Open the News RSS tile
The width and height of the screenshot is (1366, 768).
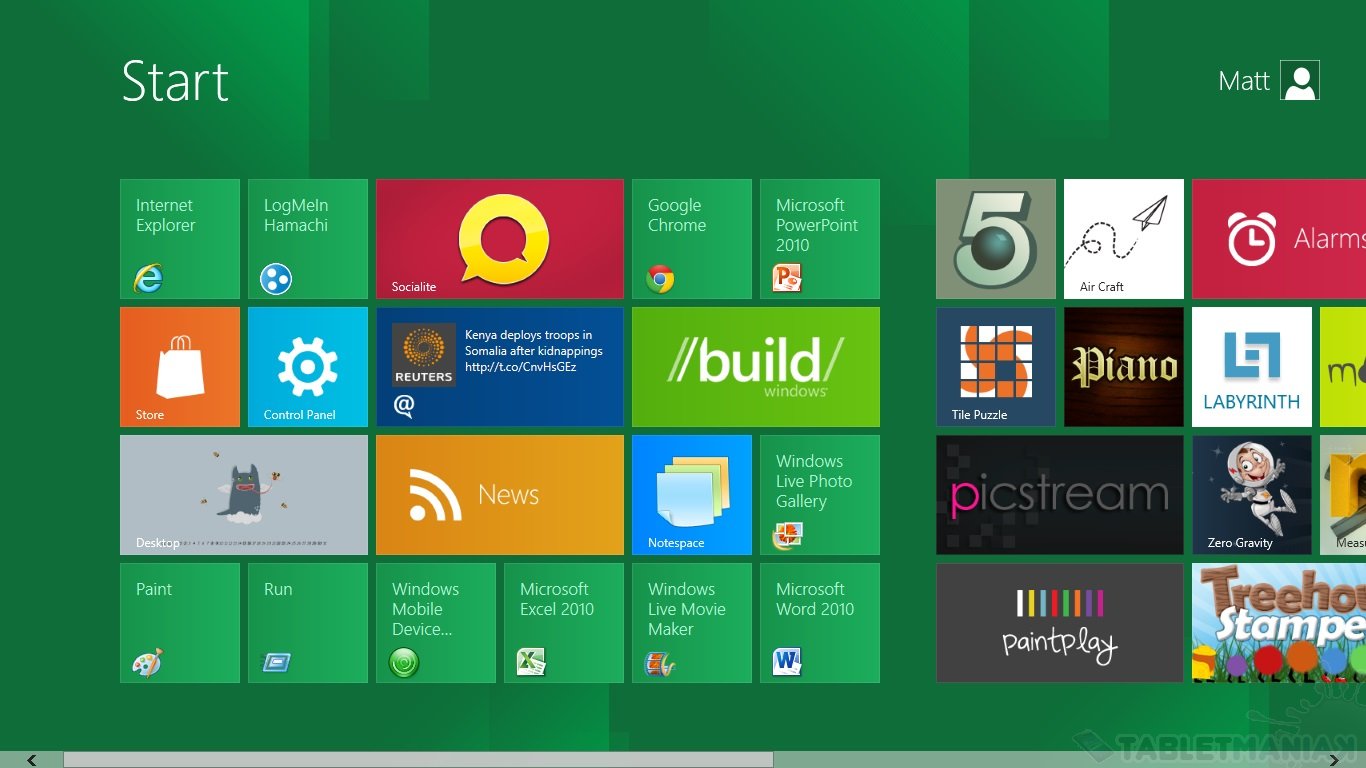[x=500, y=495]
